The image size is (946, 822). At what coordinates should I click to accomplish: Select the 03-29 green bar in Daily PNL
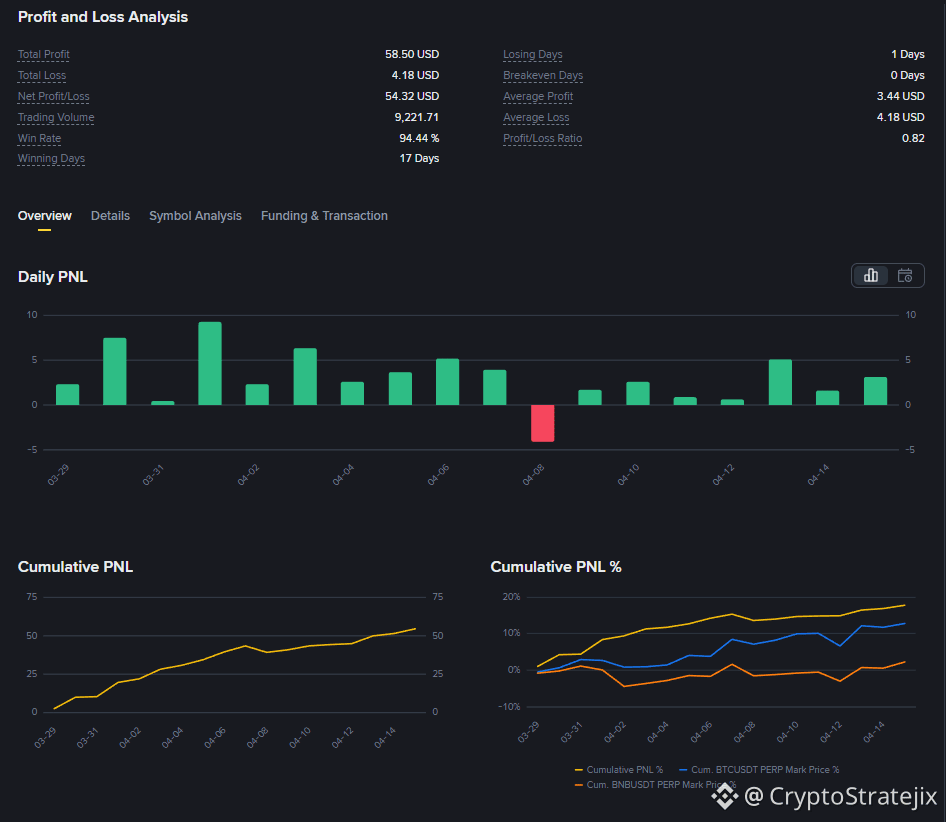pos(68,394)
